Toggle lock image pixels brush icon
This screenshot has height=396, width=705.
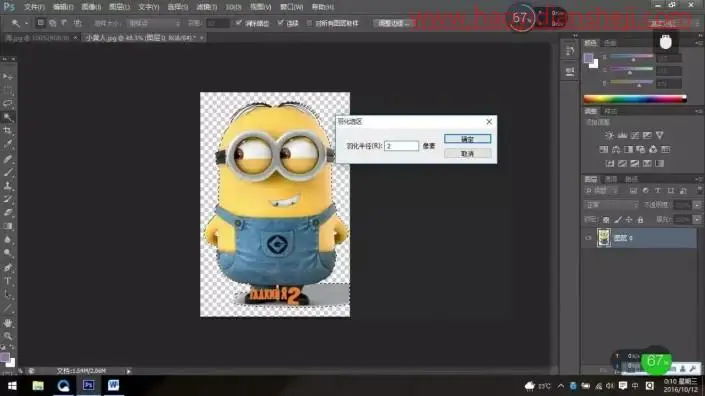click(618, 220)
